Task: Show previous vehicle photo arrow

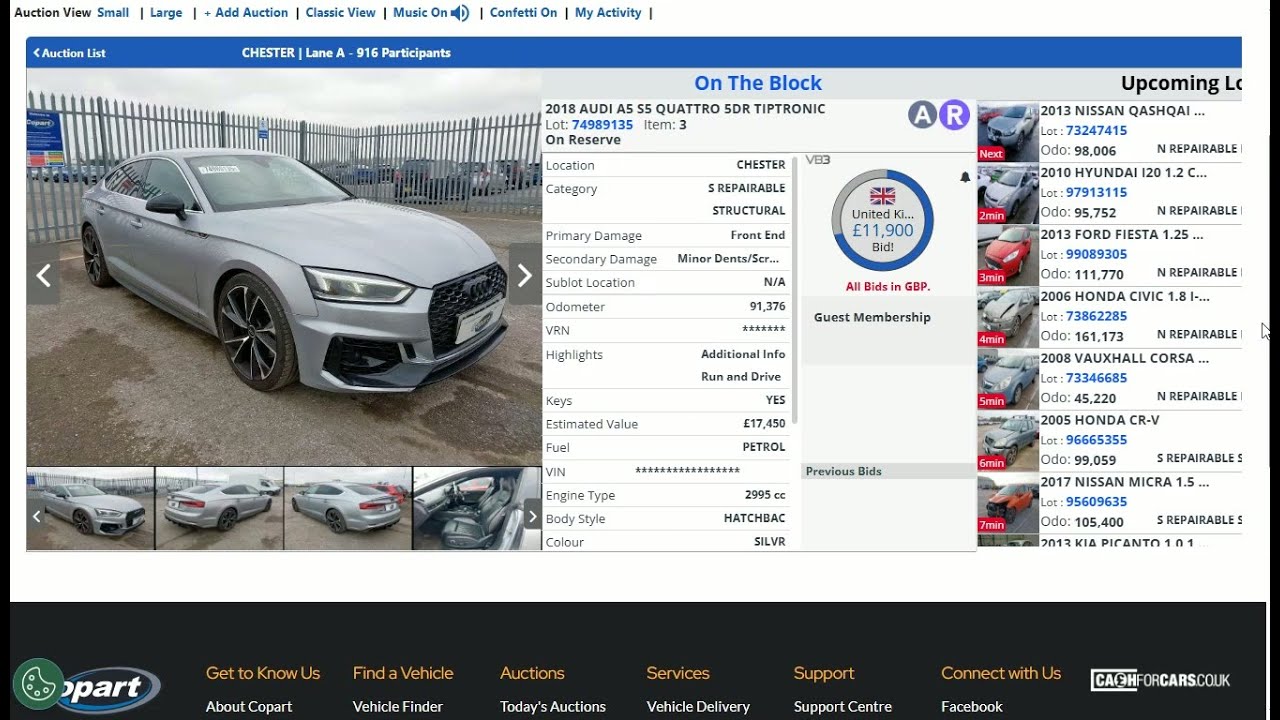Action: 43,276
